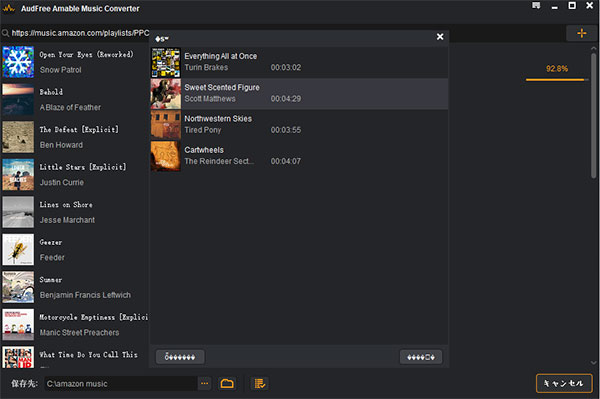The width and height of the screenshot is (600, 399).
Task: Click the Benjamin Francis Leftwich artist name
Action: 85,295
